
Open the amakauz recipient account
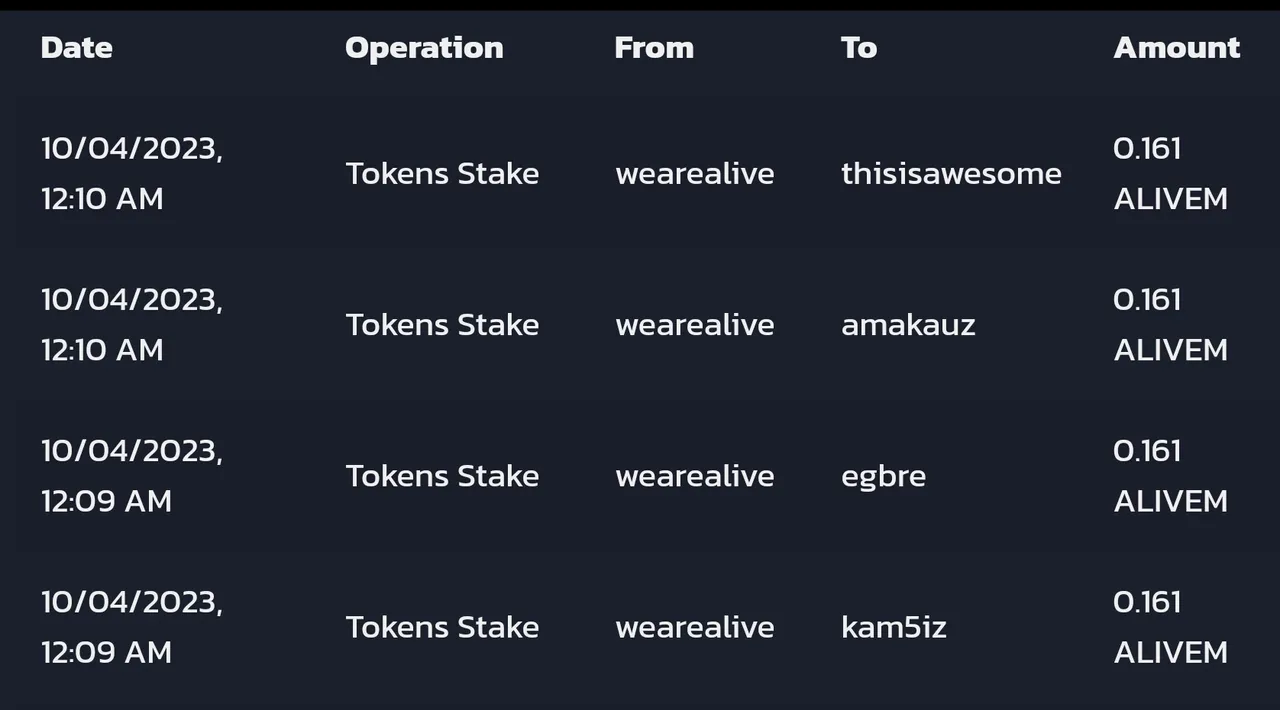point(908,325)
